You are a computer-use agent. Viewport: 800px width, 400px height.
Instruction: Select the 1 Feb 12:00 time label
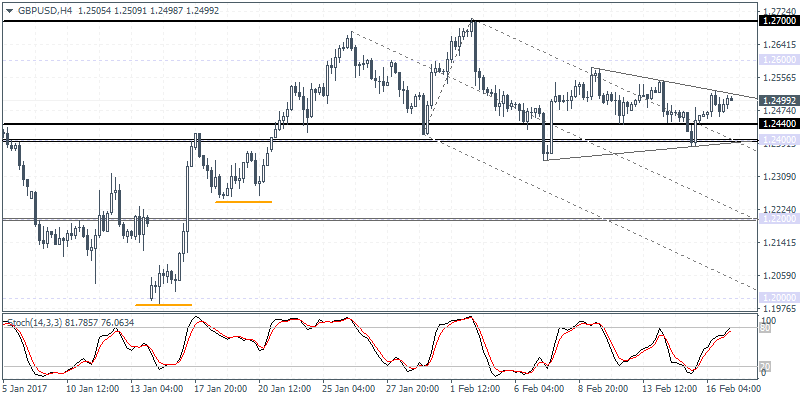click(476, 387)
